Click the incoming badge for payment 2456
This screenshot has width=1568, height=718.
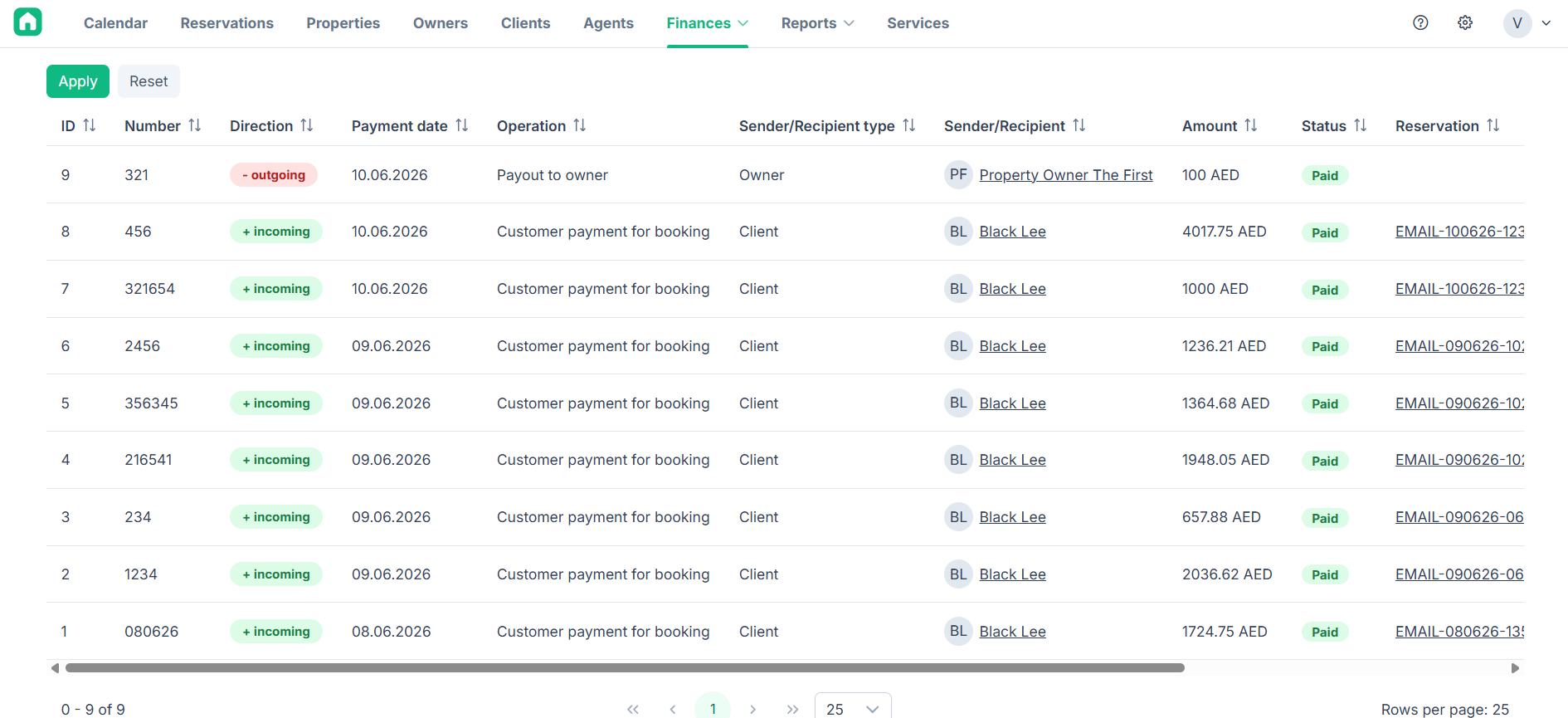point(276,346)
